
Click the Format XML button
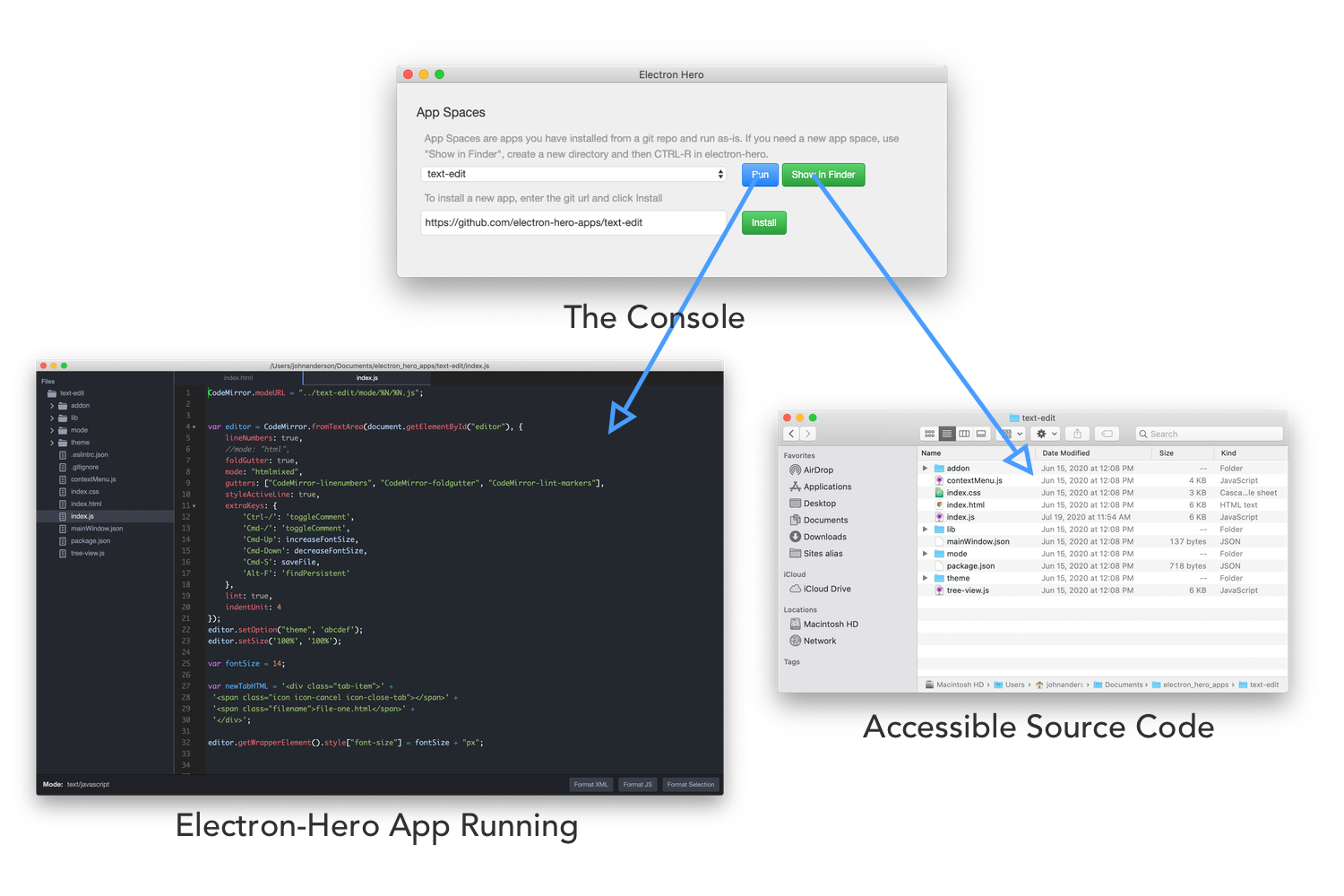point(591,785)
